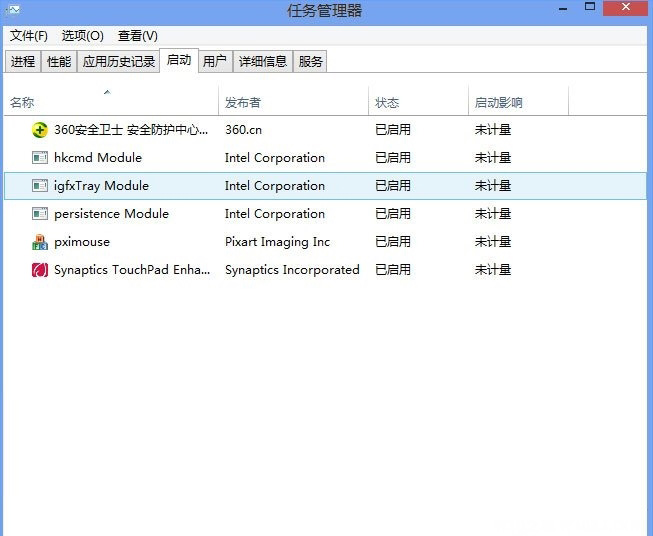
Task: Click 未计量 impact in persistence Module row
Action: (493, 214)
